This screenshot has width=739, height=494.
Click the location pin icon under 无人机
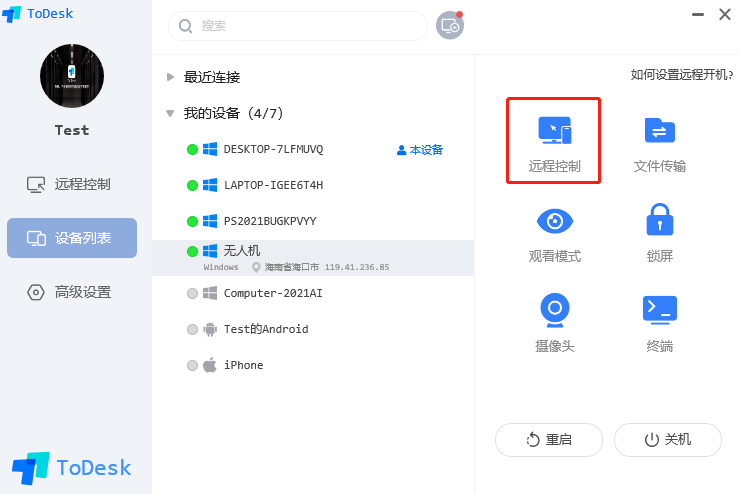pyautogui.click(x=256, y=267)
